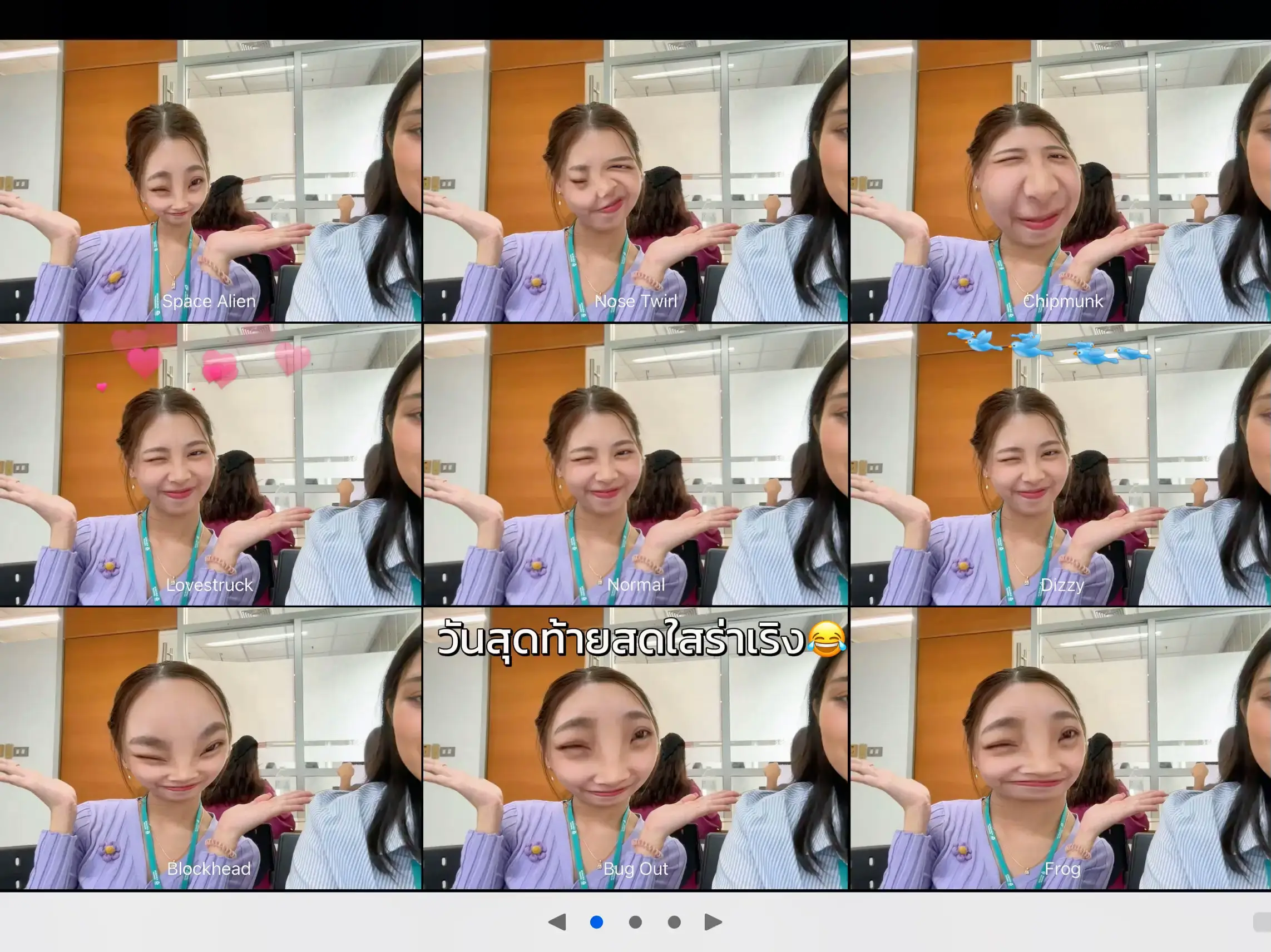Select the first blue page dot
Image resolution: width=1271 pixels, height=952 pixels.
tap(596, 922)
